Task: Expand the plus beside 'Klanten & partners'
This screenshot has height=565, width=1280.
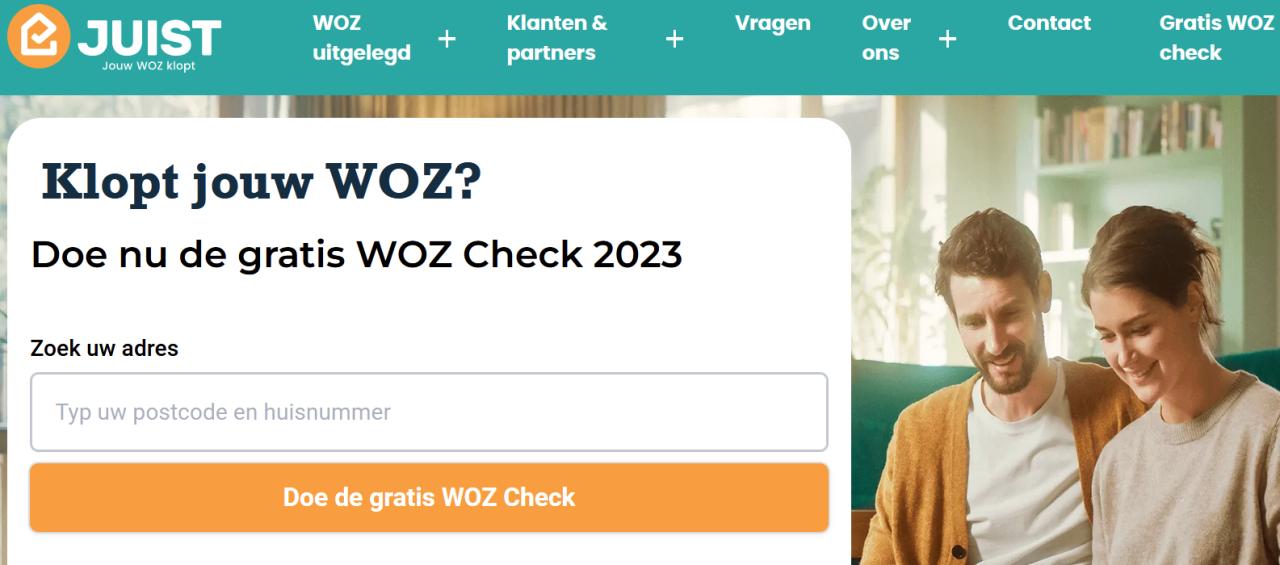Action: 675,39
